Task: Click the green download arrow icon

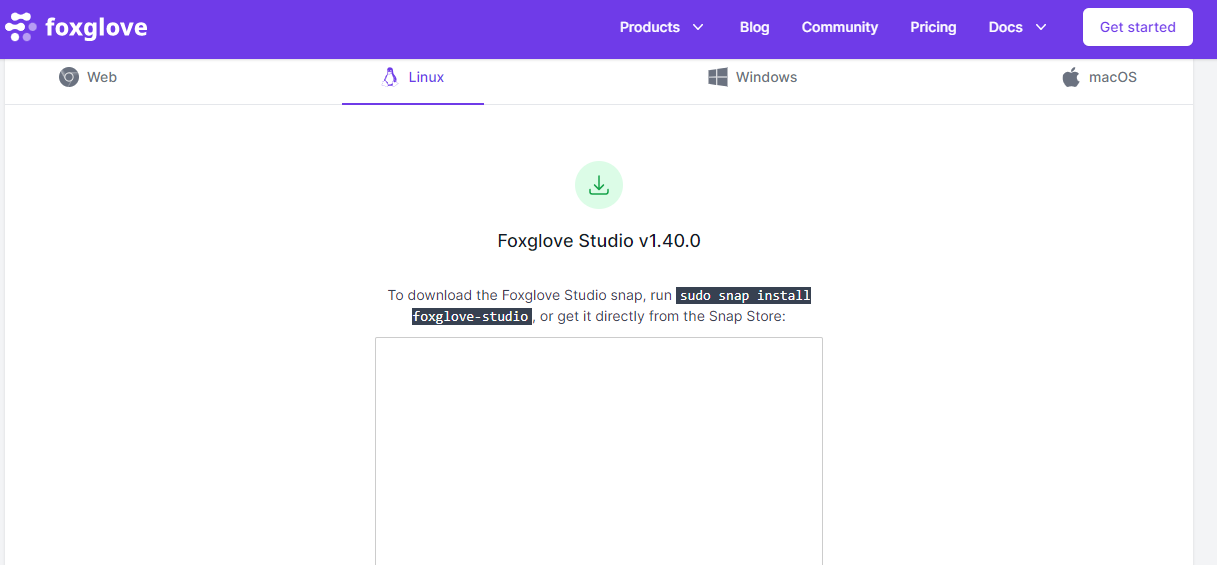Action: [x=599, y=185]
